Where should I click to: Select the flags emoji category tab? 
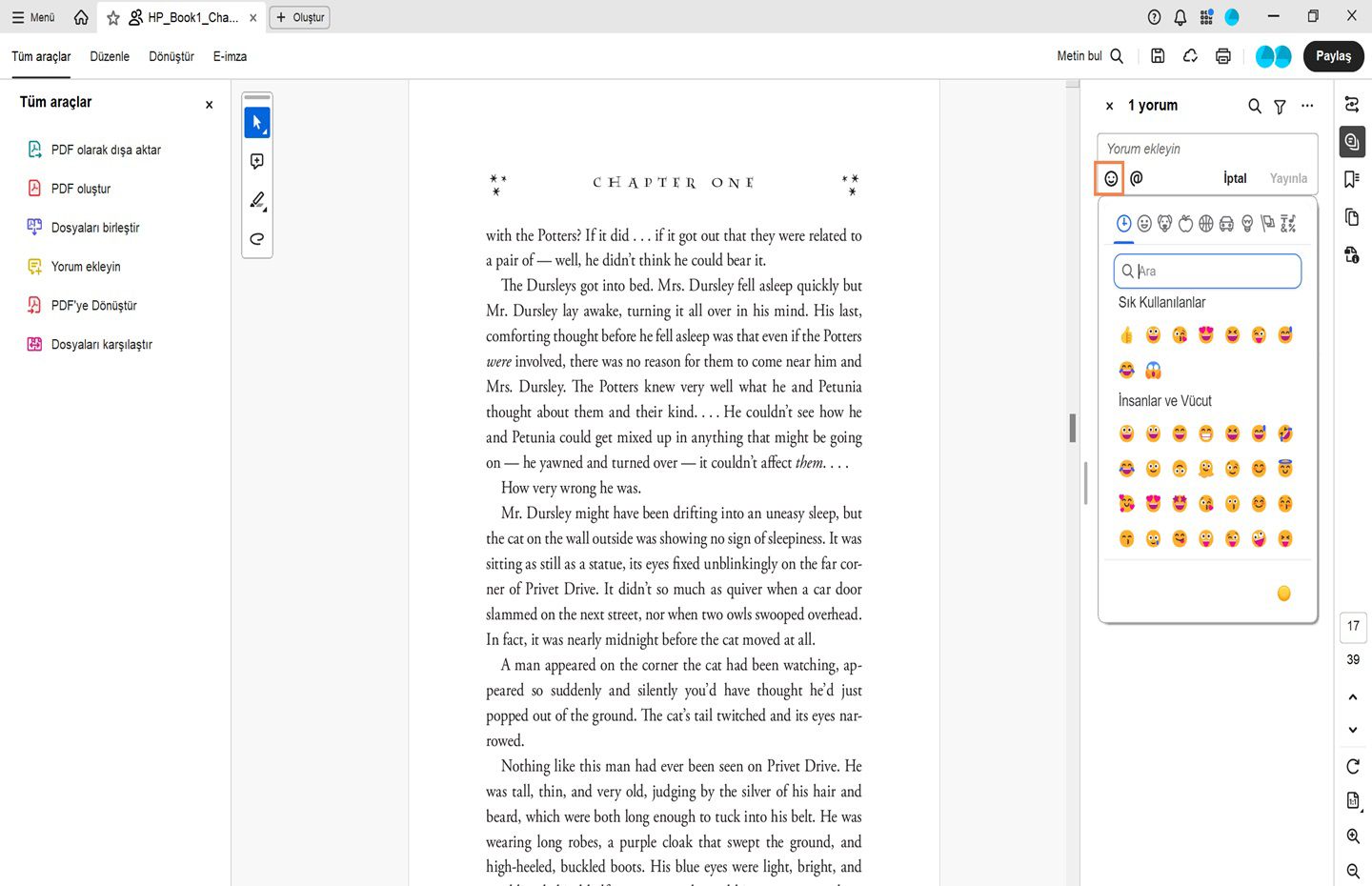click(1268, 224)
